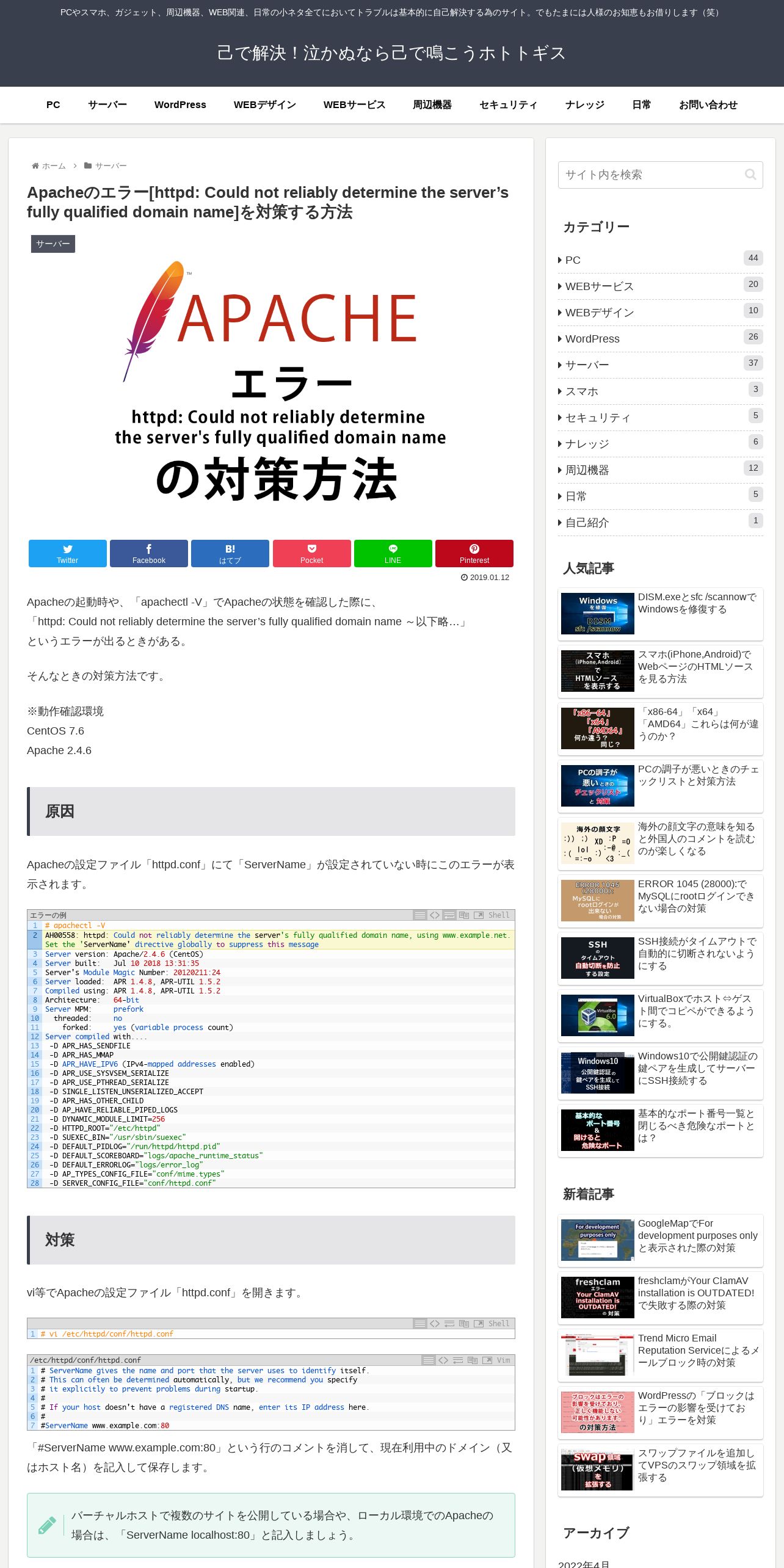
Task: Open the スワップファイルを追加 article
Action: click(661, 1470)
